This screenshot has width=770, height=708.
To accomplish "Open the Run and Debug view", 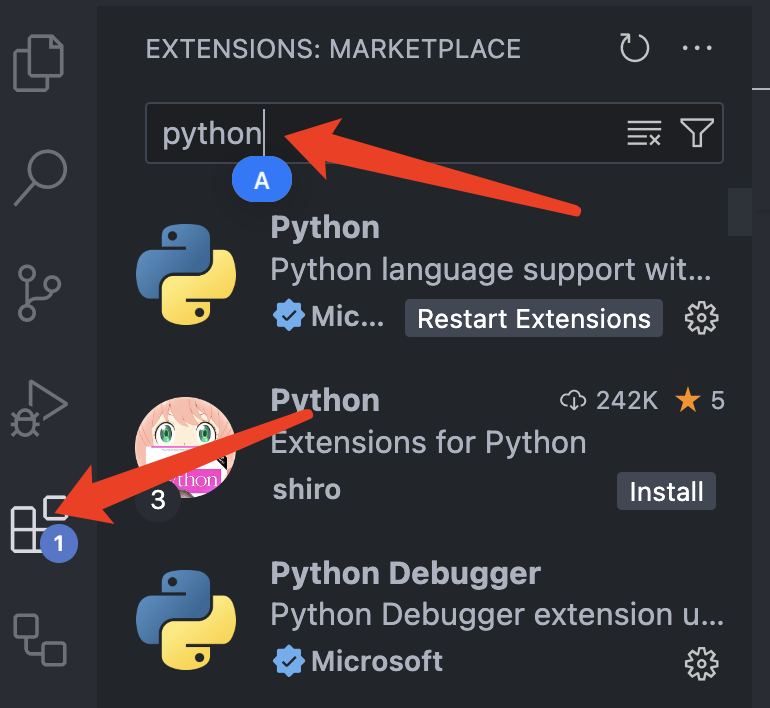I will 40,407.
